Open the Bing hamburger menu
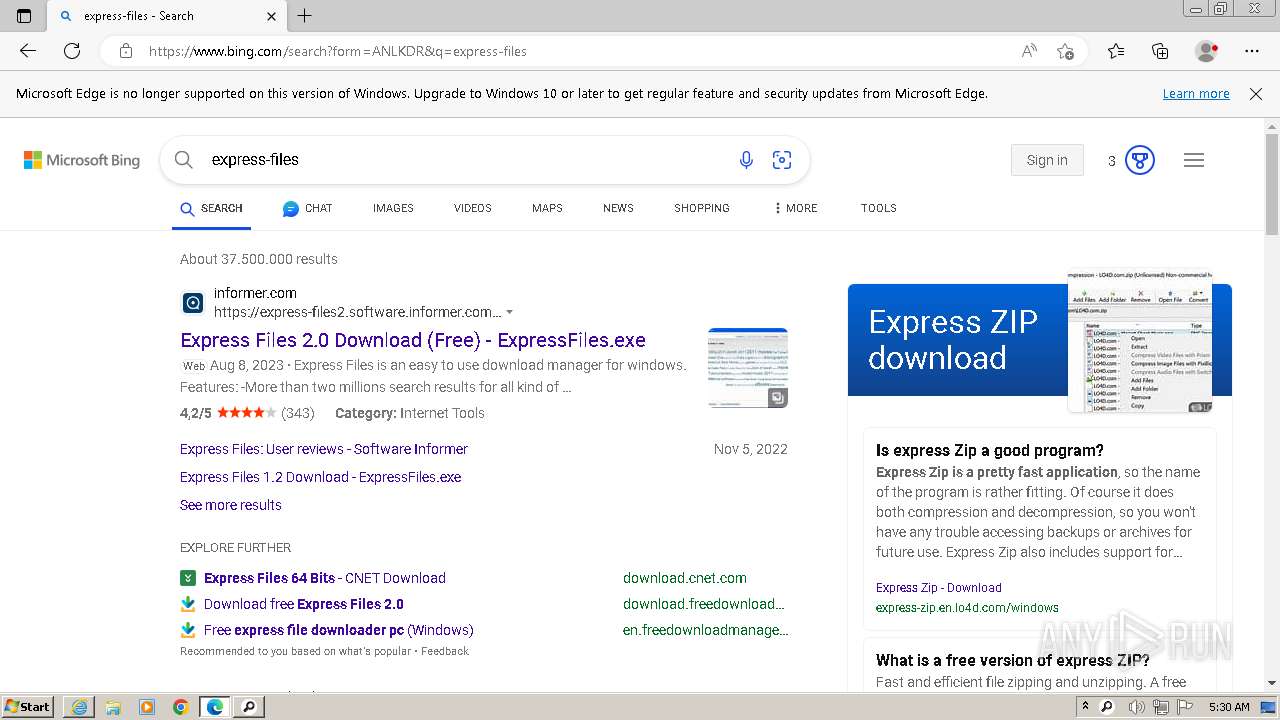 point(1194,160)
